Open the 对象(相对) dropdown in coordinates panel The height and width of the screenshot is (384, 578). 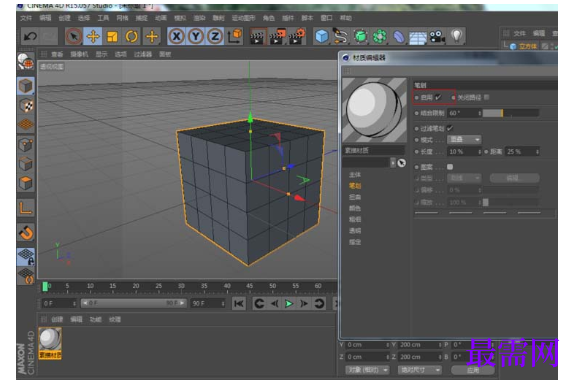[x=367, y=370]
